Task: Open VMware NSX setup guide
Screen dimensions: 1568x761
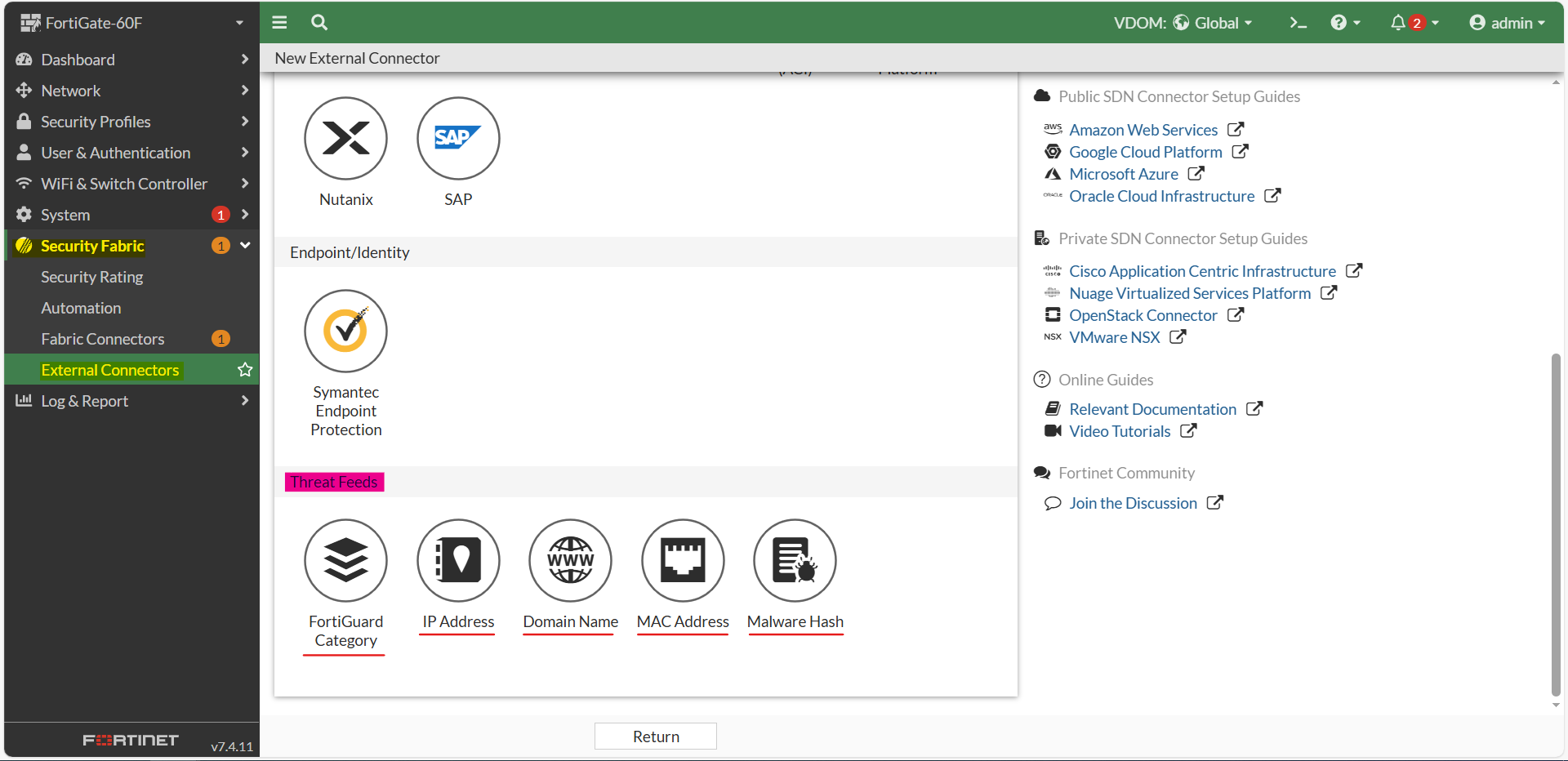Action: (x=1115, y=337)
